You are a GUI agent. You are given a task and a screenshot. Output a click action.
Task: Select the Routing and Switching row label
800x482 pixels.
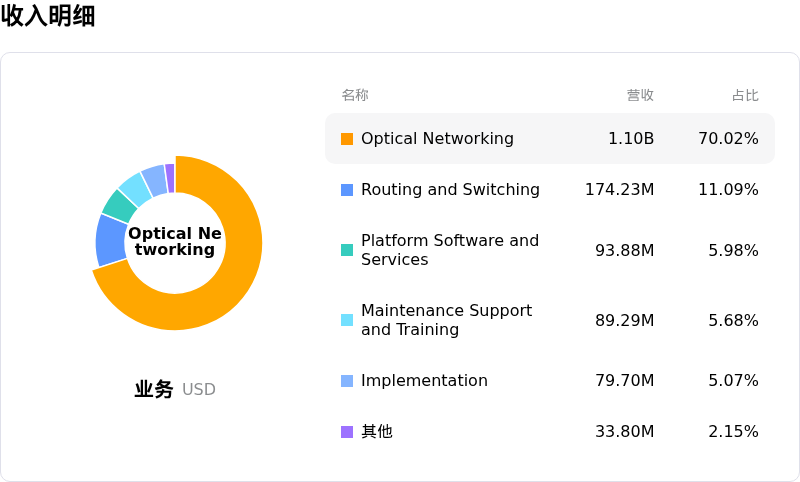tap(450, 189)
